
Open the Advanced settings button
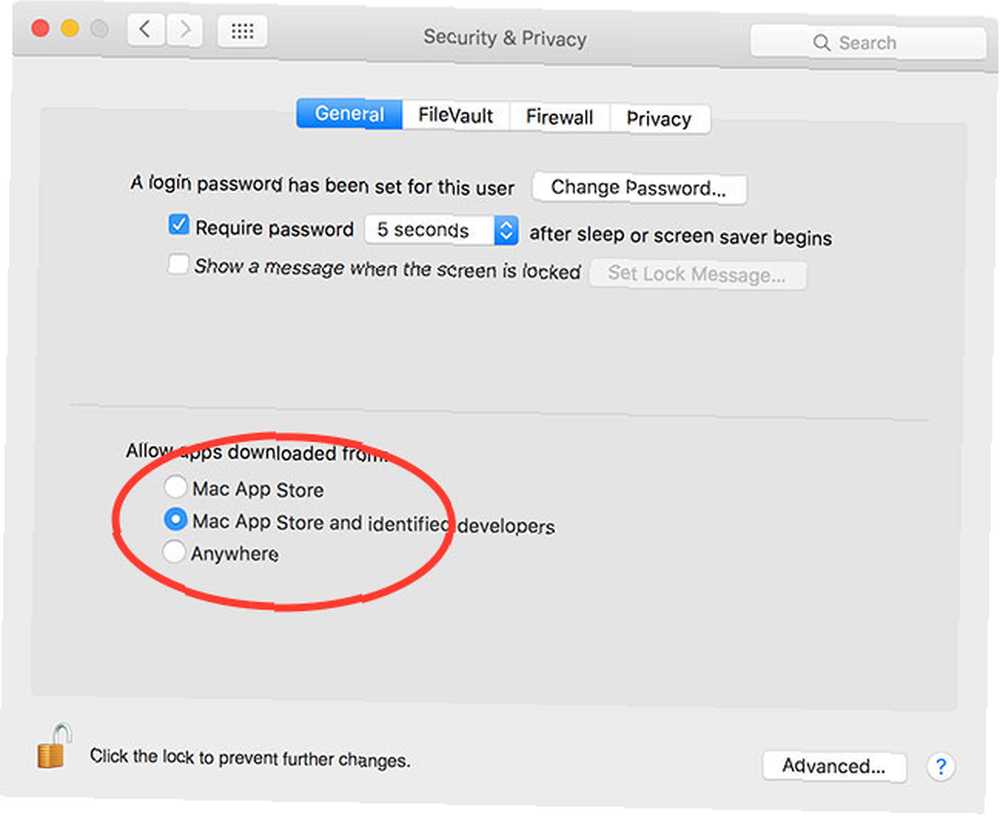click(x=834, y=765)
